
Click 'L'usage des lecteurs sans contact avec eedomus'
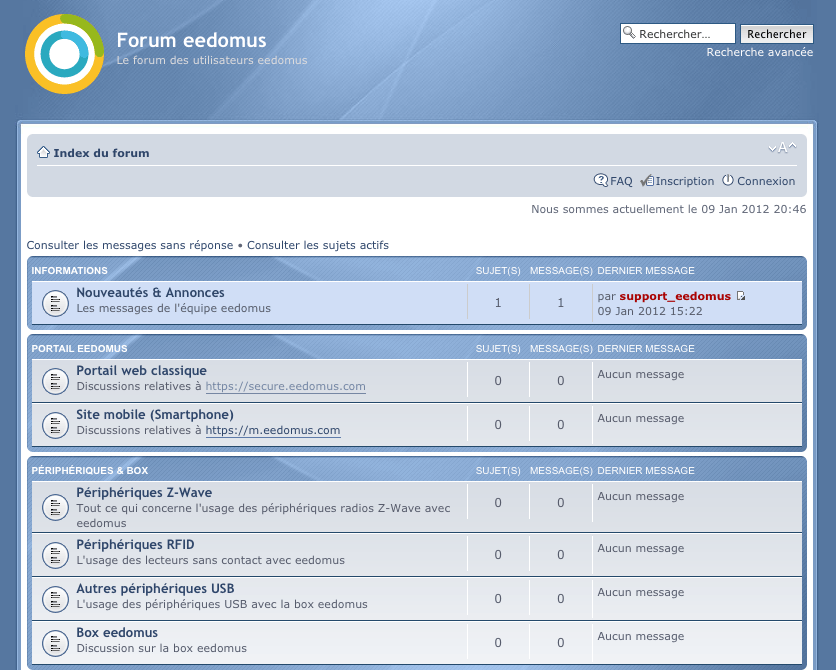pos(211,560)
